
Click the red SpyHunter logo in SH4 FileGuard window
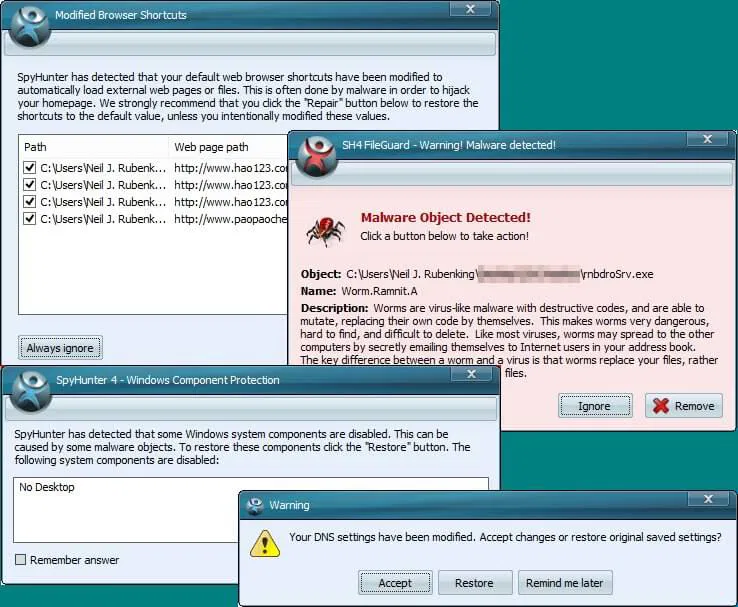(x=316, y=156)
